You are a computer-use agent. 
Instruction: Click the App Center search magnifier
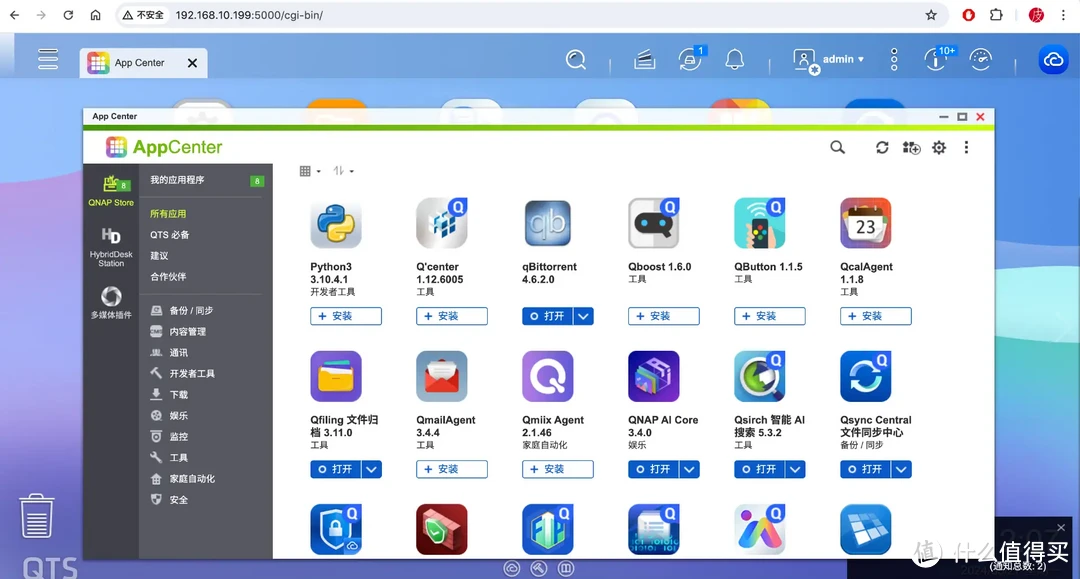[x=838, y=147]
